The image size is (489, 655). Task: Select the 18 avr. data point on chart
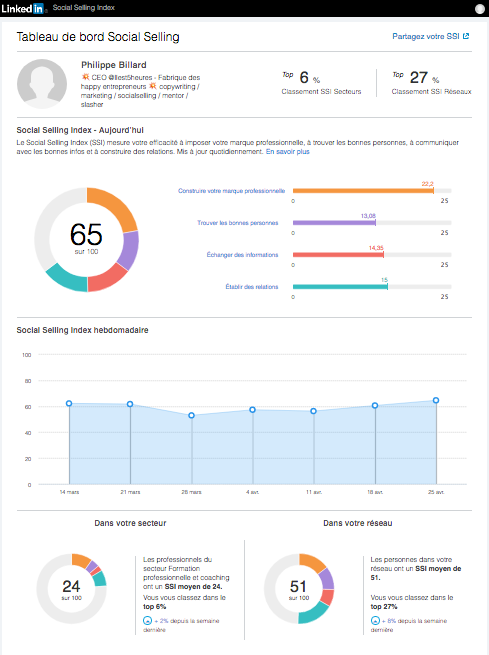pos(375,406)
